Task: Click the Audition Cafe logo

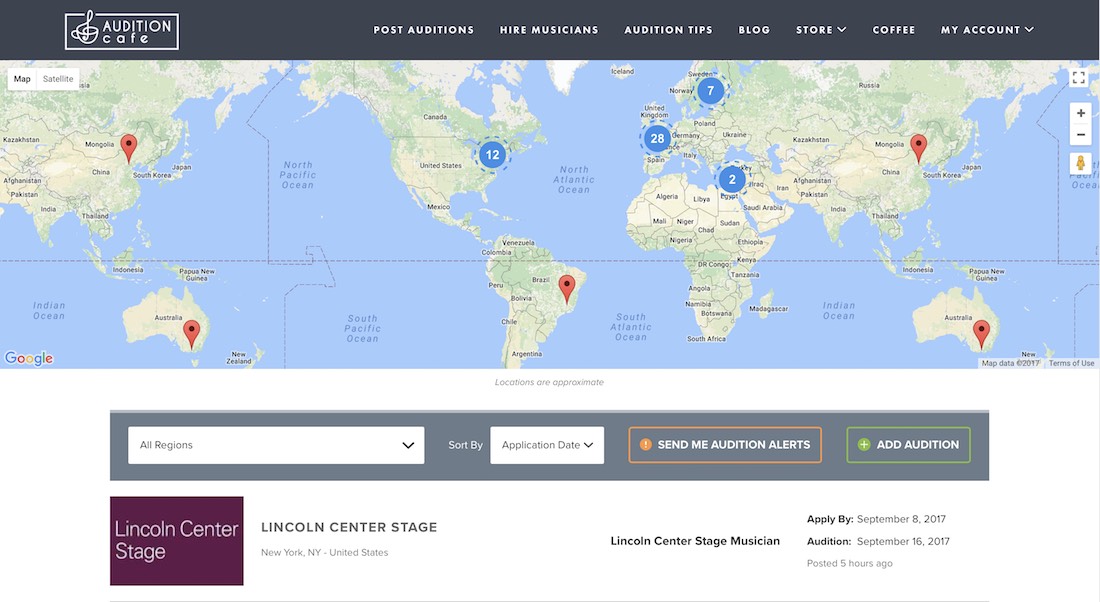Action: click(x=122, y=30)
